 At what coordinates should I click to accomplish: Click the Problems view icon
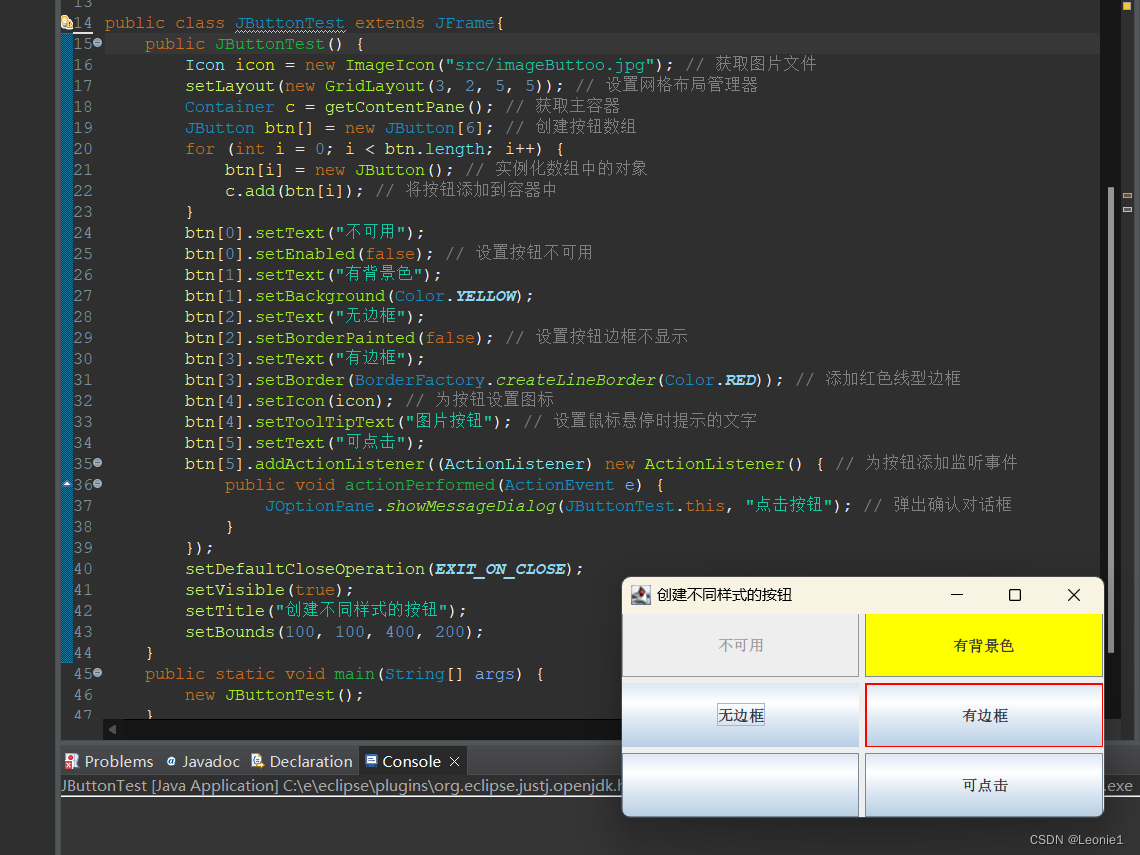[70, 761]
